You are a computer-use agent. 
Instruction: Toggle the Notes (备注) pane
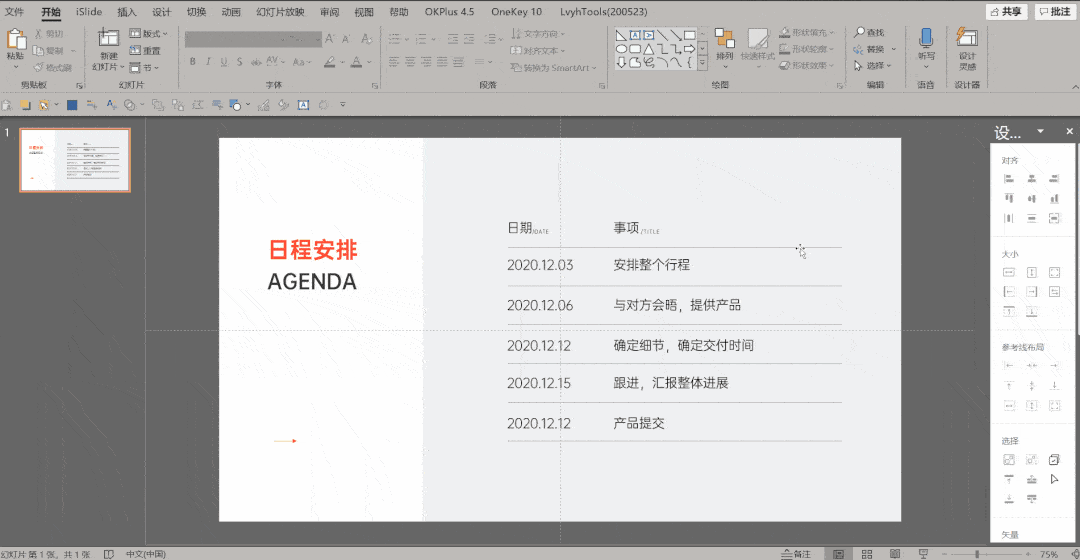click(x=796, y=554)
